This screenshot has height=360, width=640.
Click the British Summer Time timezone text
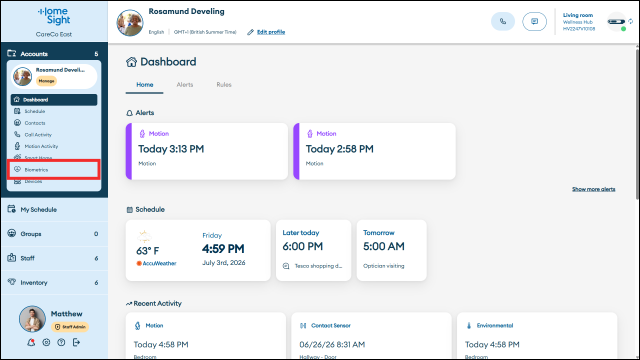[x=205, y=32]
